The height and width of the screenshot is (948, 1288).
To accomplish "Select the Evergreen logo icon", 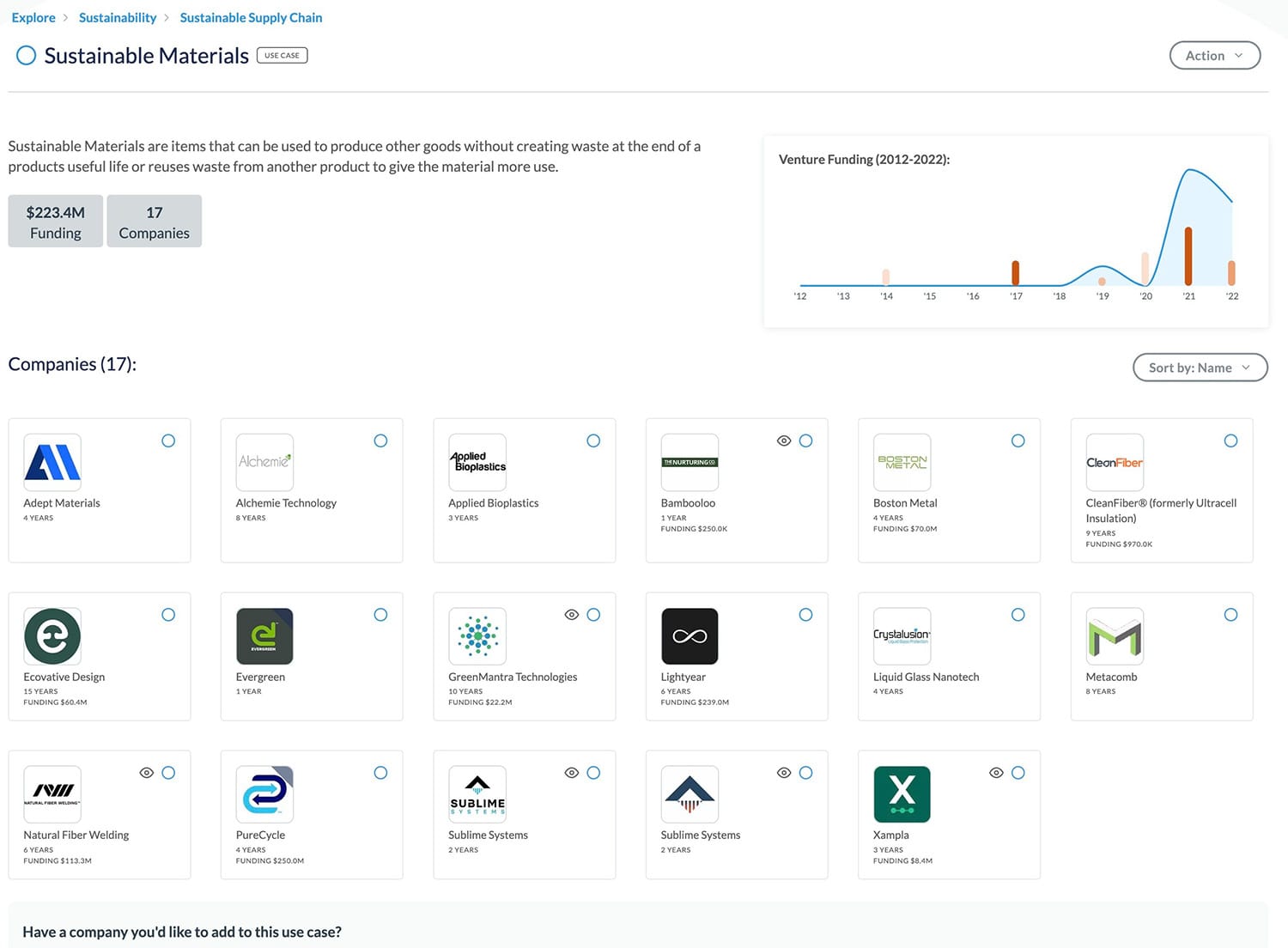I will click(x=264, y=635).
